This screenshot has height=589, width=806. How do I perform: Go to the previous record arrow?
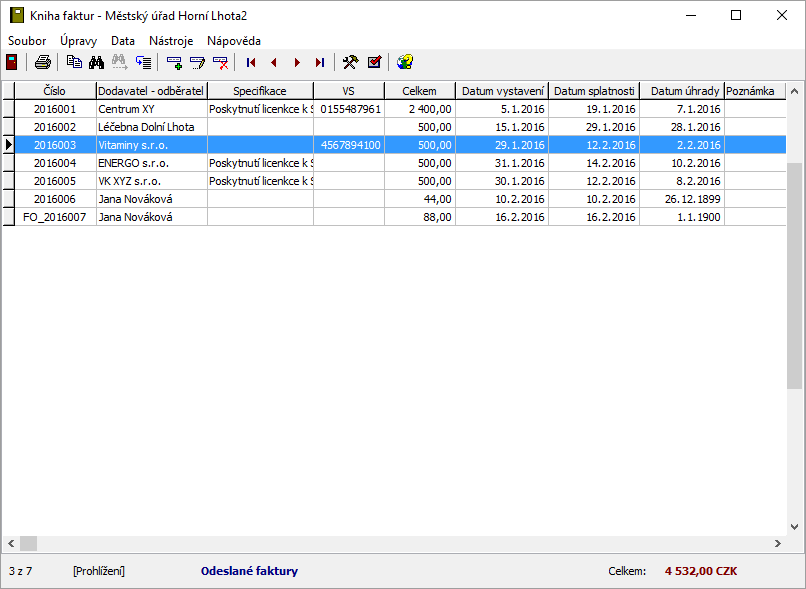(x=274, y=62)
